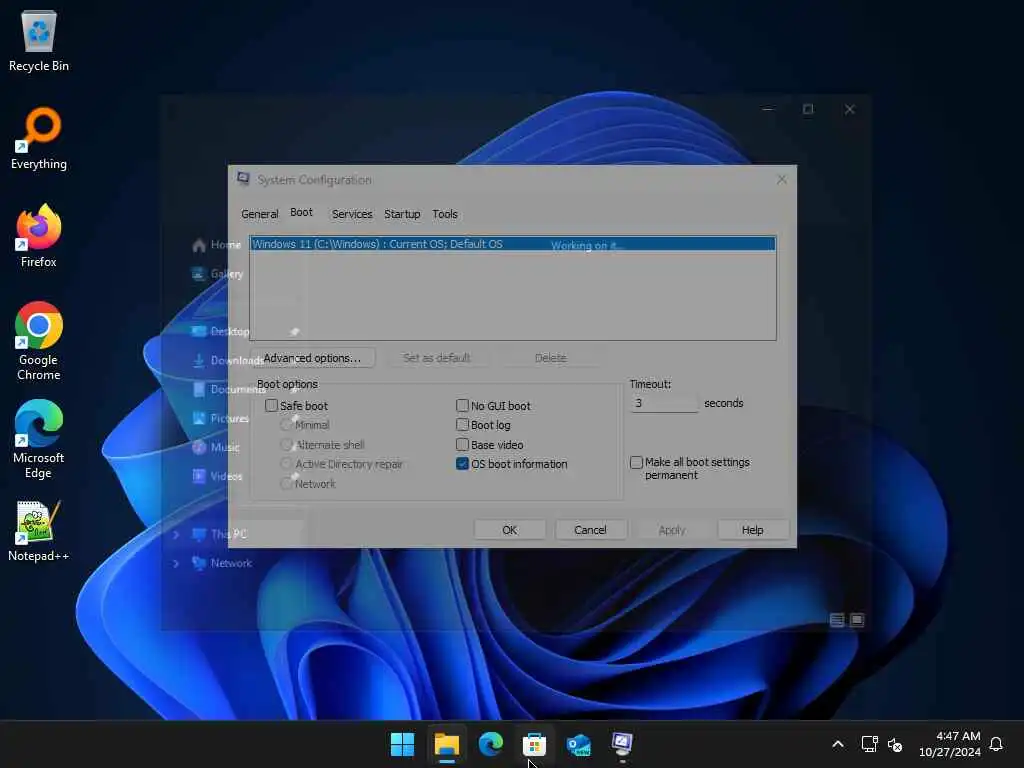
Task: Select the Firefox desktop shortcut
Action: 39,236
